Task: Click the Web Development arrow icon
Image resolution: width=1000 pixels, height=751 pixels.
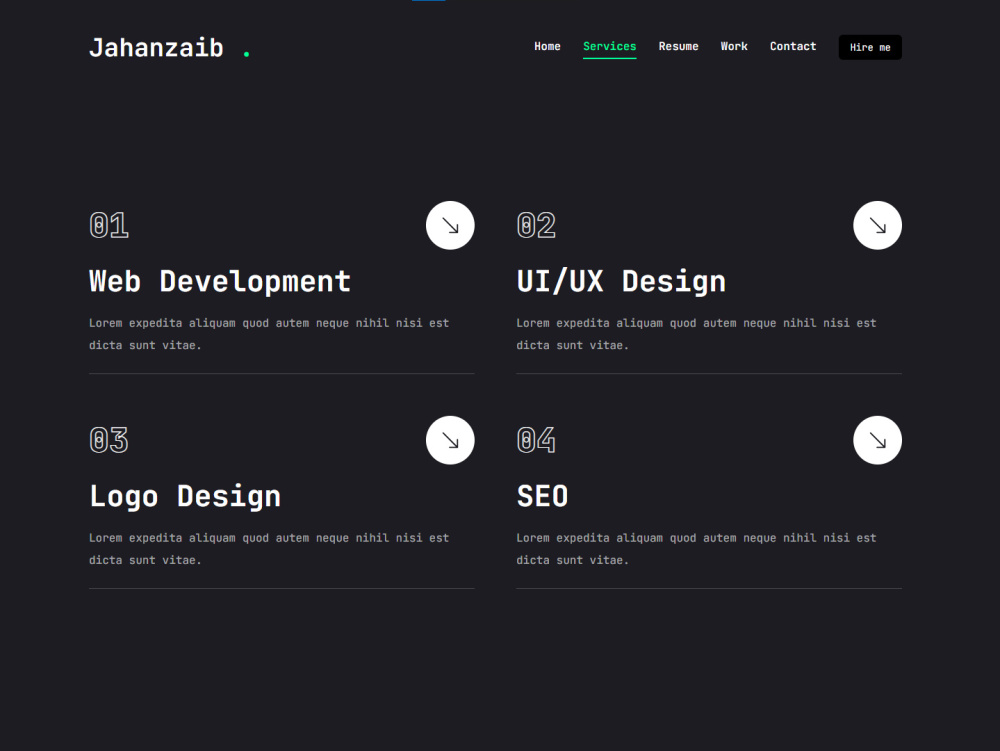Action: tap(450, 226)
